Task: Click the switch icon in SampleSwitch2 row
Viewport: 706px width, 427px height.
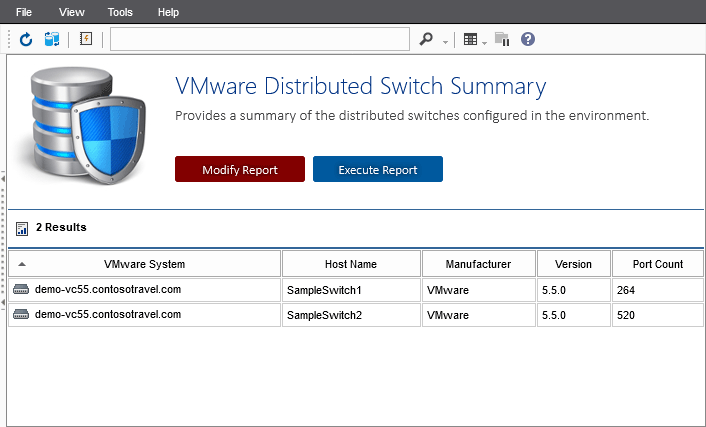Action: (x=21, y=314)
